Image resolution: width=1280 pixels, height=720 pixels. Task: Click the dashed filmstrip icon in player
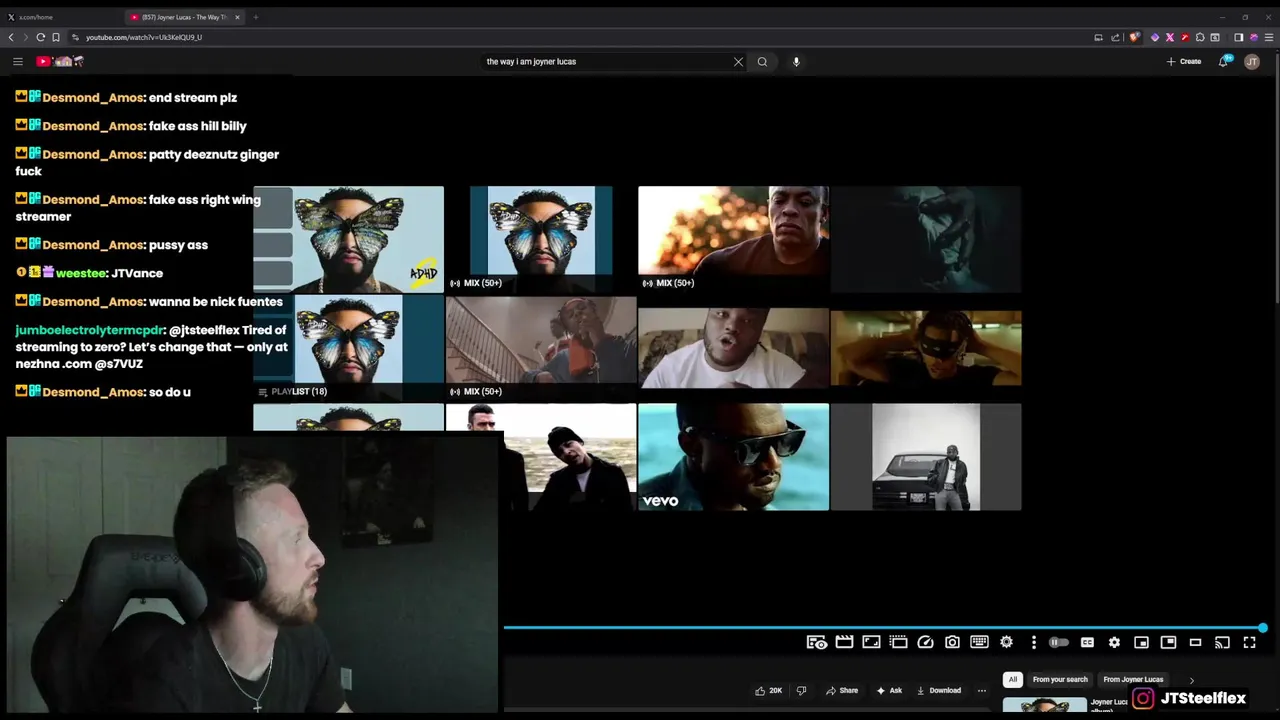[898, 642]
